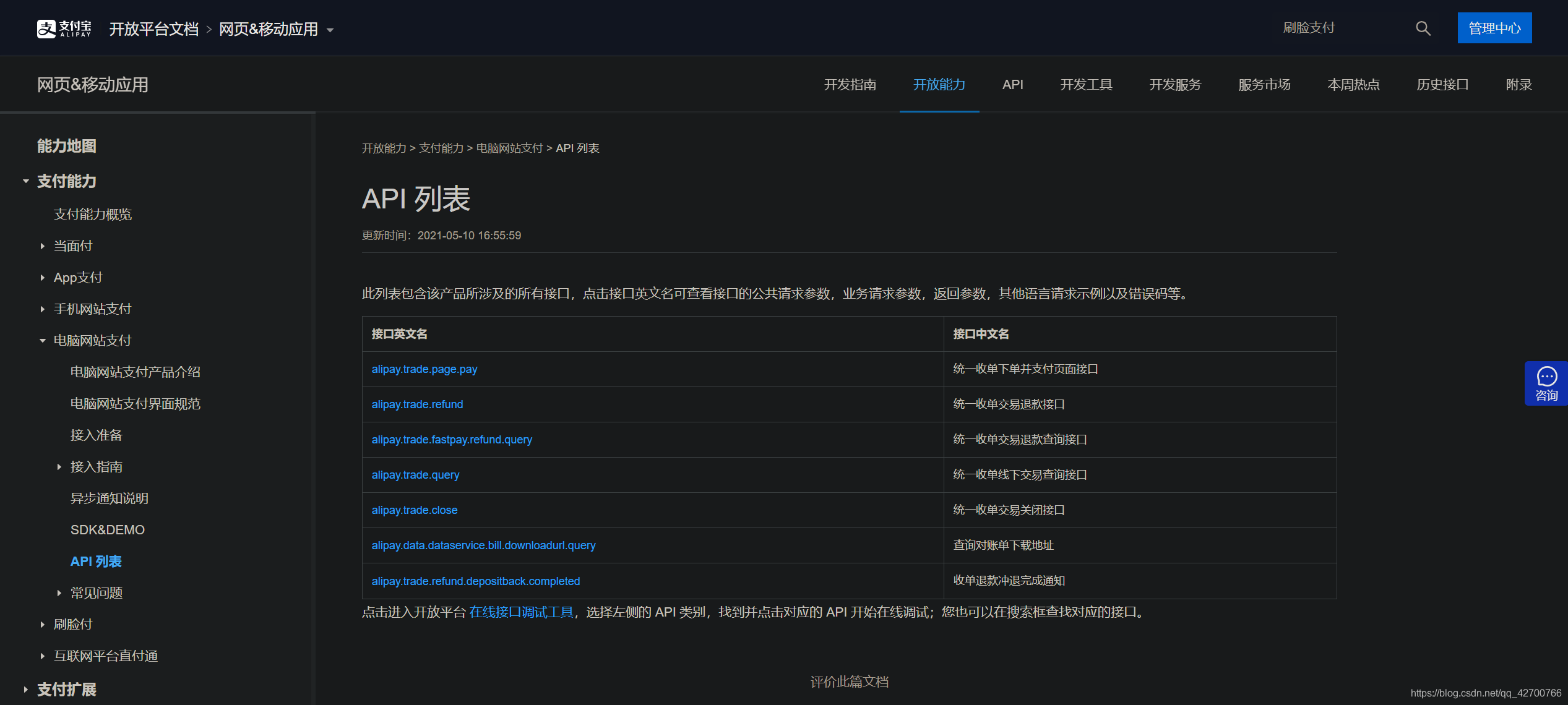The width and height of the screenshot is (1568, 705).
Task: Open alipay.trade.fastpay.refund.query link
Action: tap(452, 440)
